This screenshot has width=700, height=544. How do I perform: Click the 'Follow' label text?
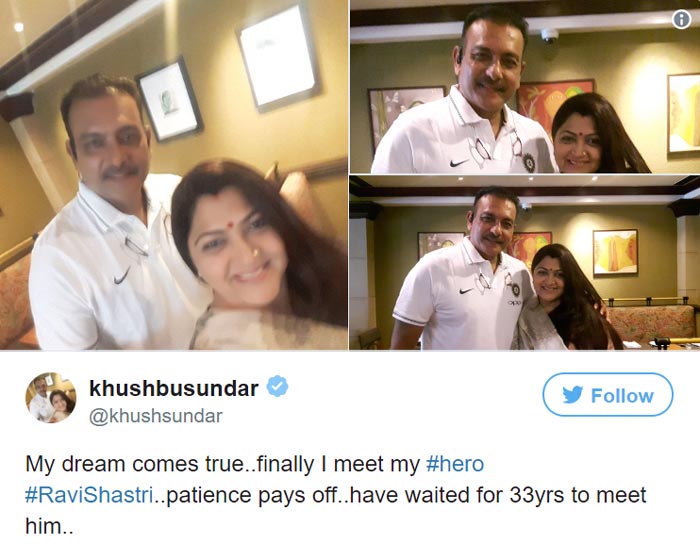pos(622,395)
